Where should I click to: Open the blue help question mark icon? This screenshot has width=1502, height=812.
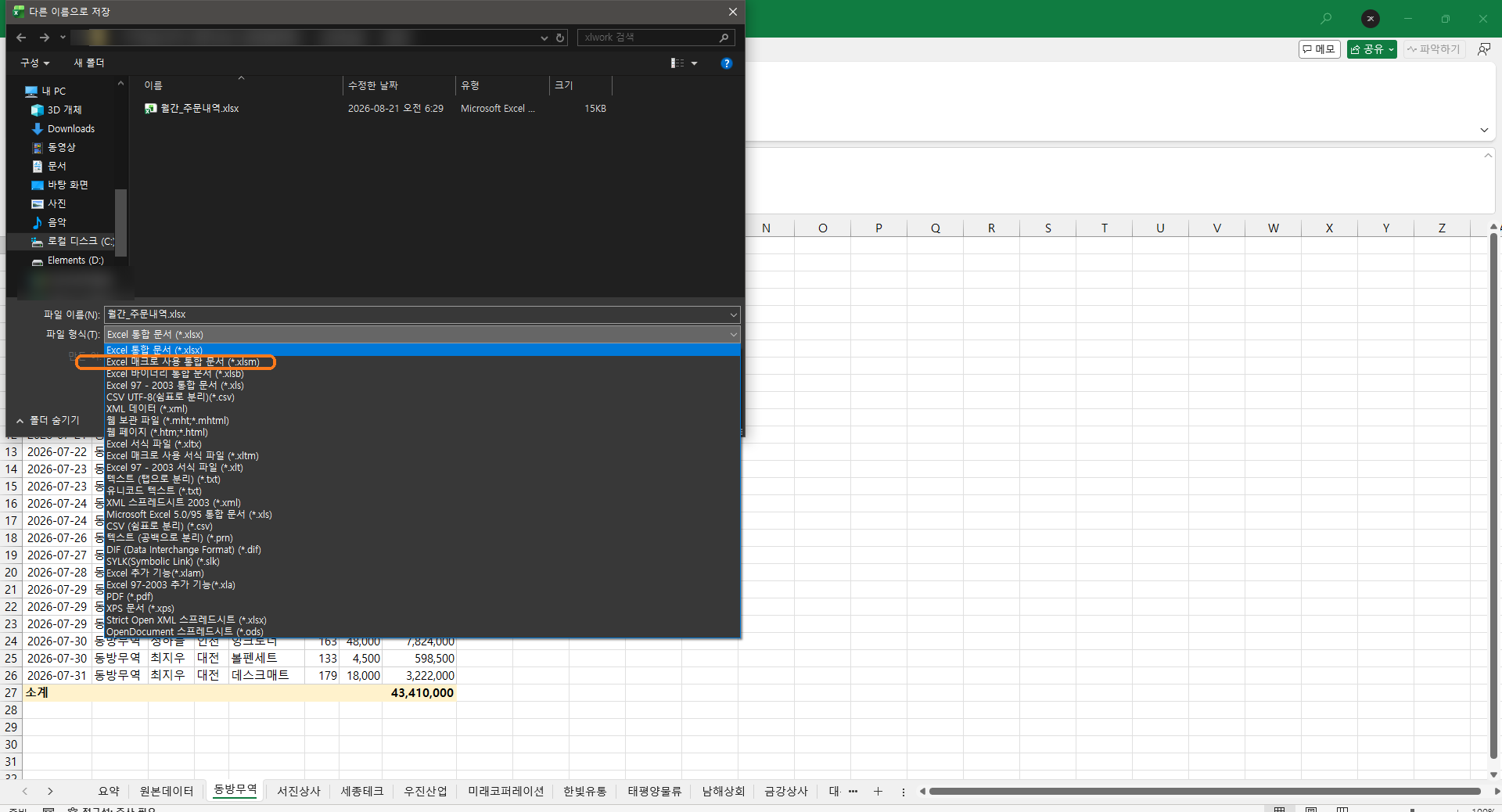727,63
